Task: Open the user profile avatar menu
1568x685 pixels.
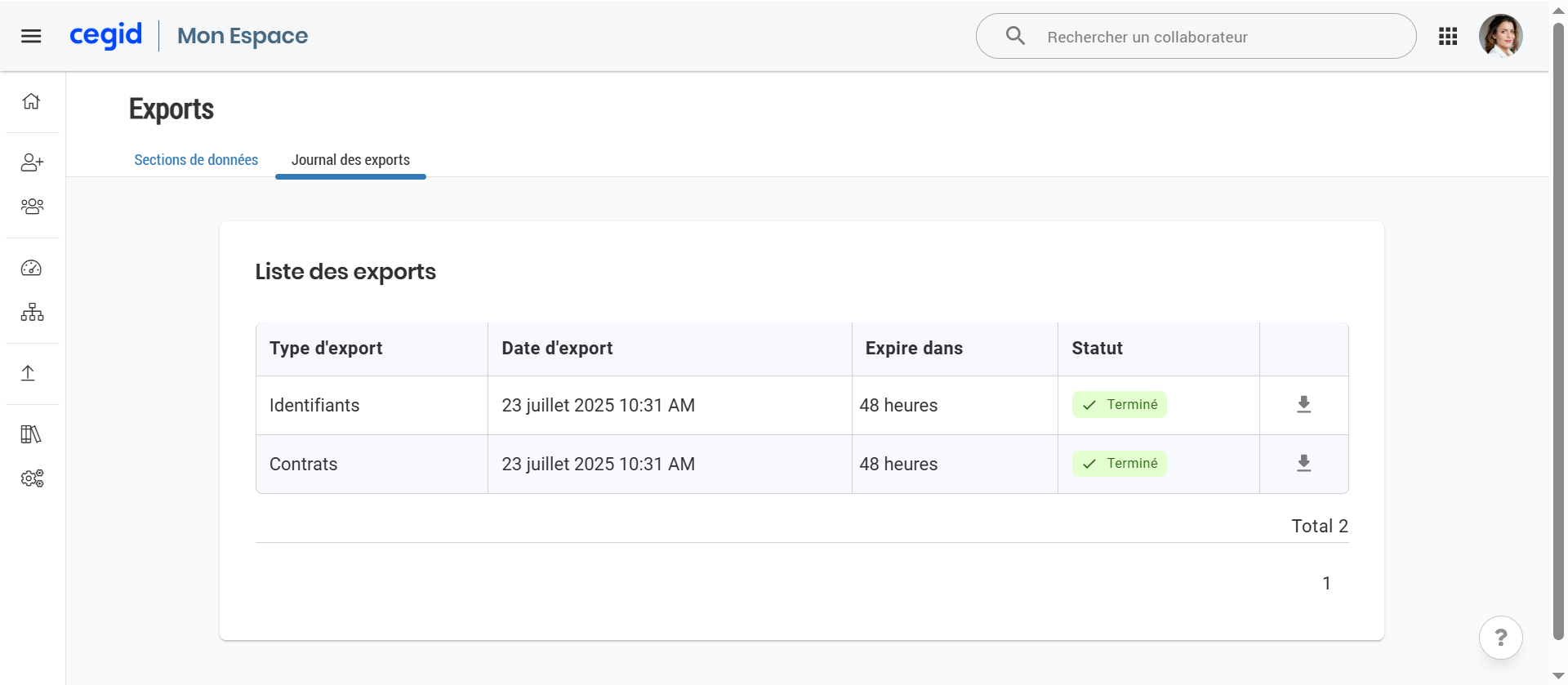Action: (1500, 36)
